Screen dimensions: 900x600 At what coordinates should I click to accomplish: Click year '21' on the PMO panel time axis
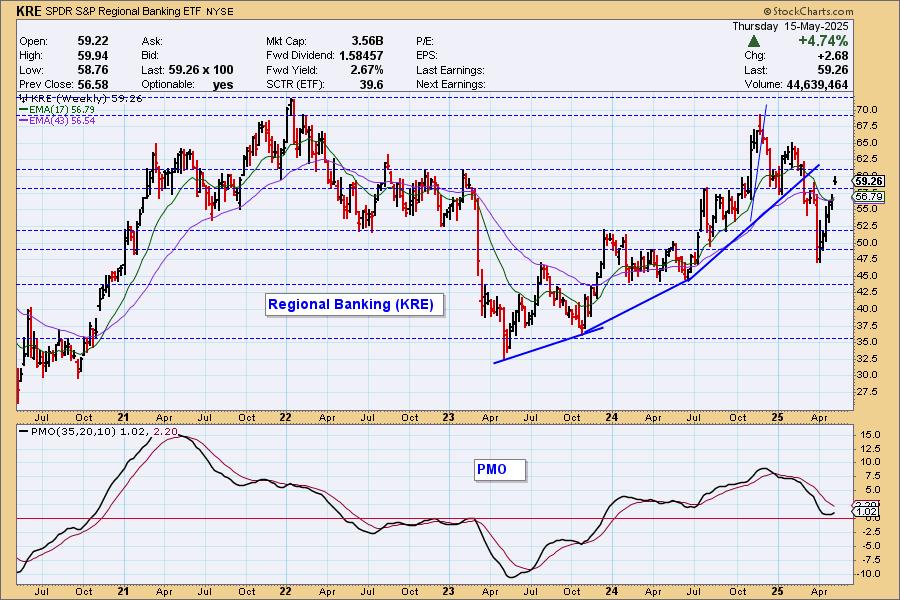coord(122,591)
